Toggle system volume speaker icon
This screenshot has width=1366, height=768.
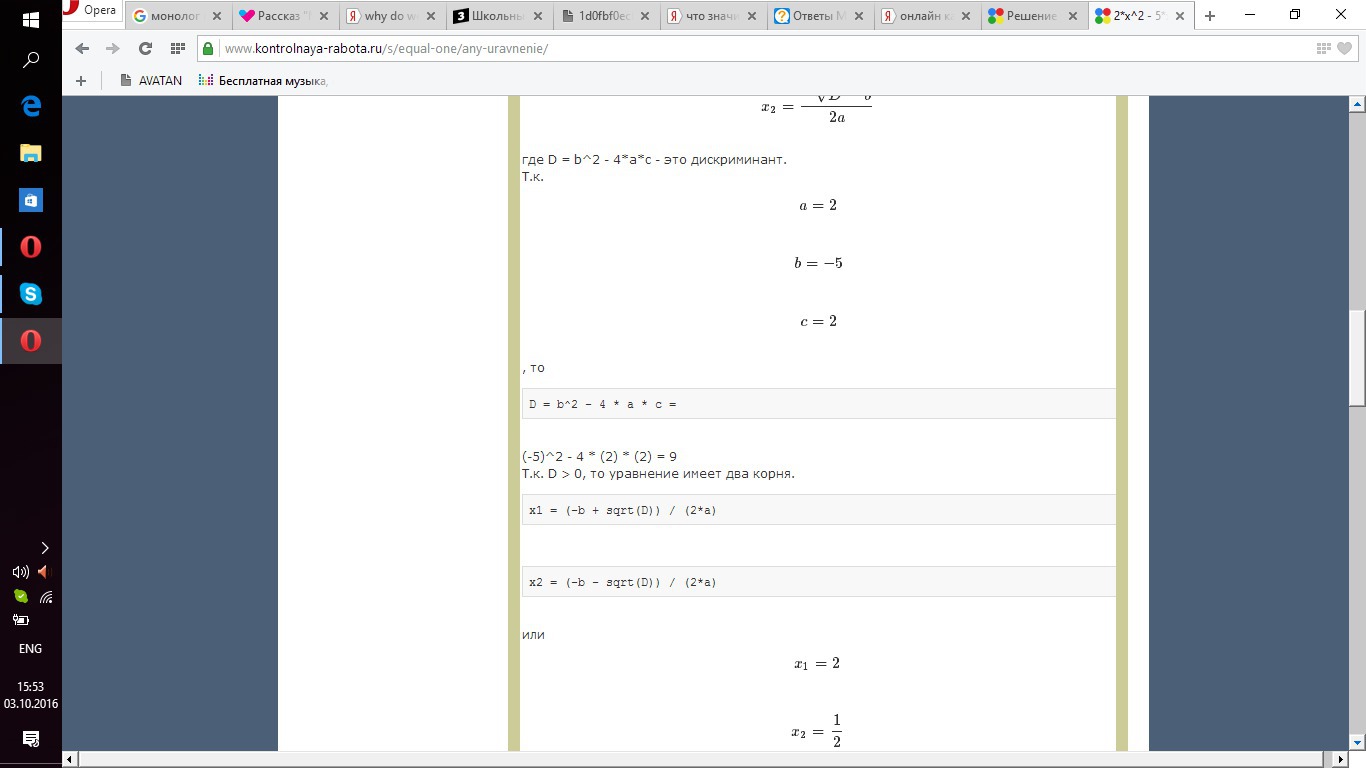[20, 572]
